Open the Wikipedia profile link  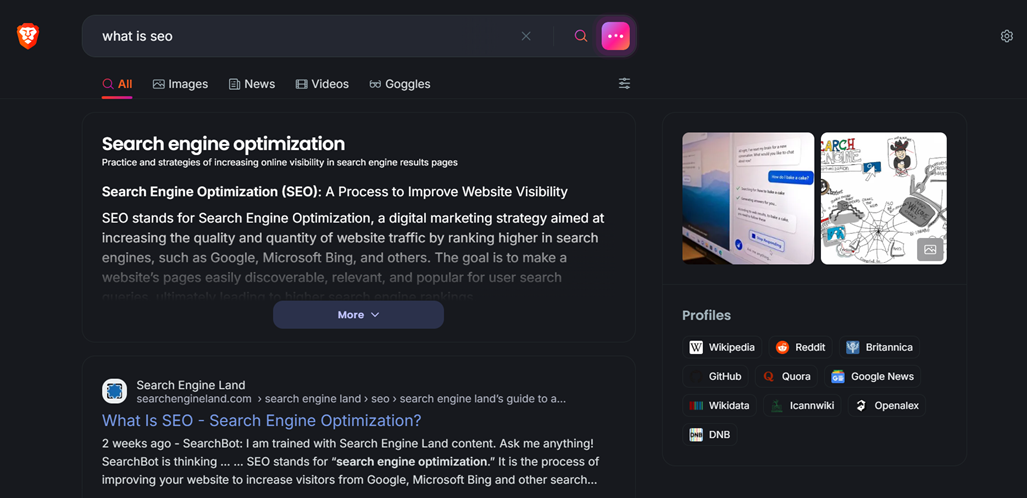[722, 347]
